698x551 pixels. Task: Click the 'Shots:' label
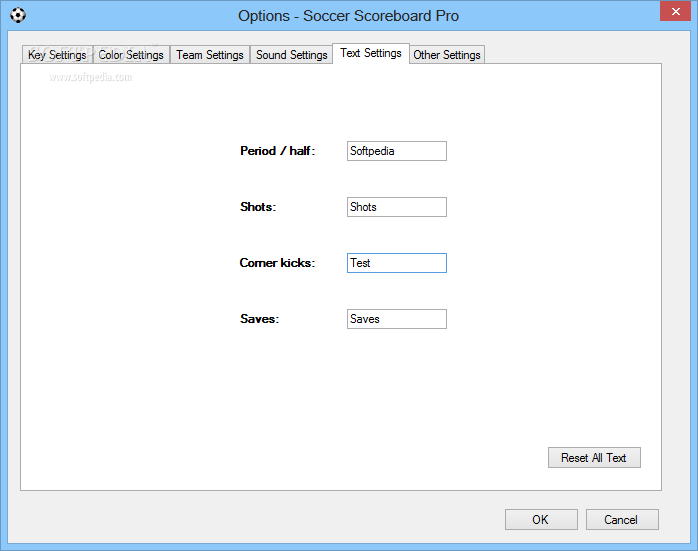[x=258, y=207]
